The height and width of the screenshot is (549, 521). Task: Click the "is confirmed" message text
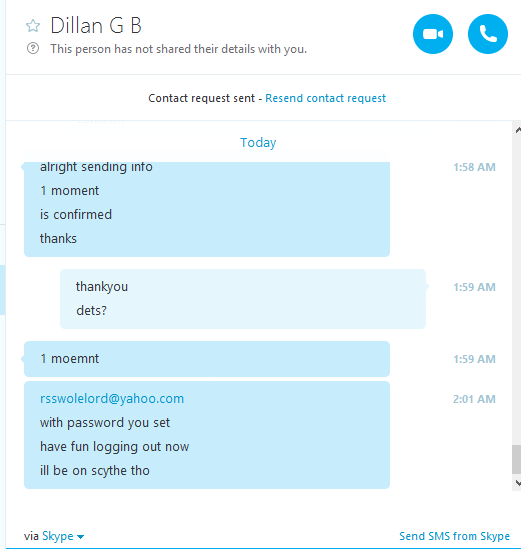tap(76, 214)
